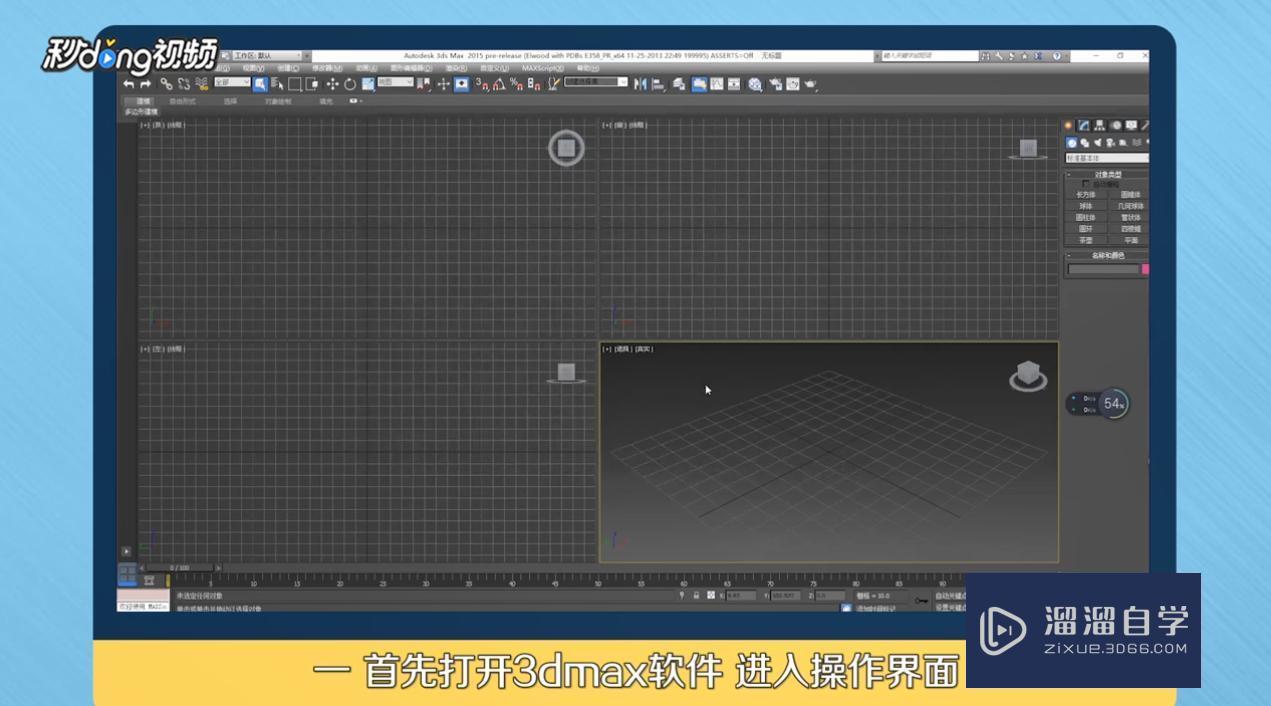Activate the Select and Manipulate tool
The width and height of the screenshot is (1271, 706).
pyautogui.click(x=443, y=84)
